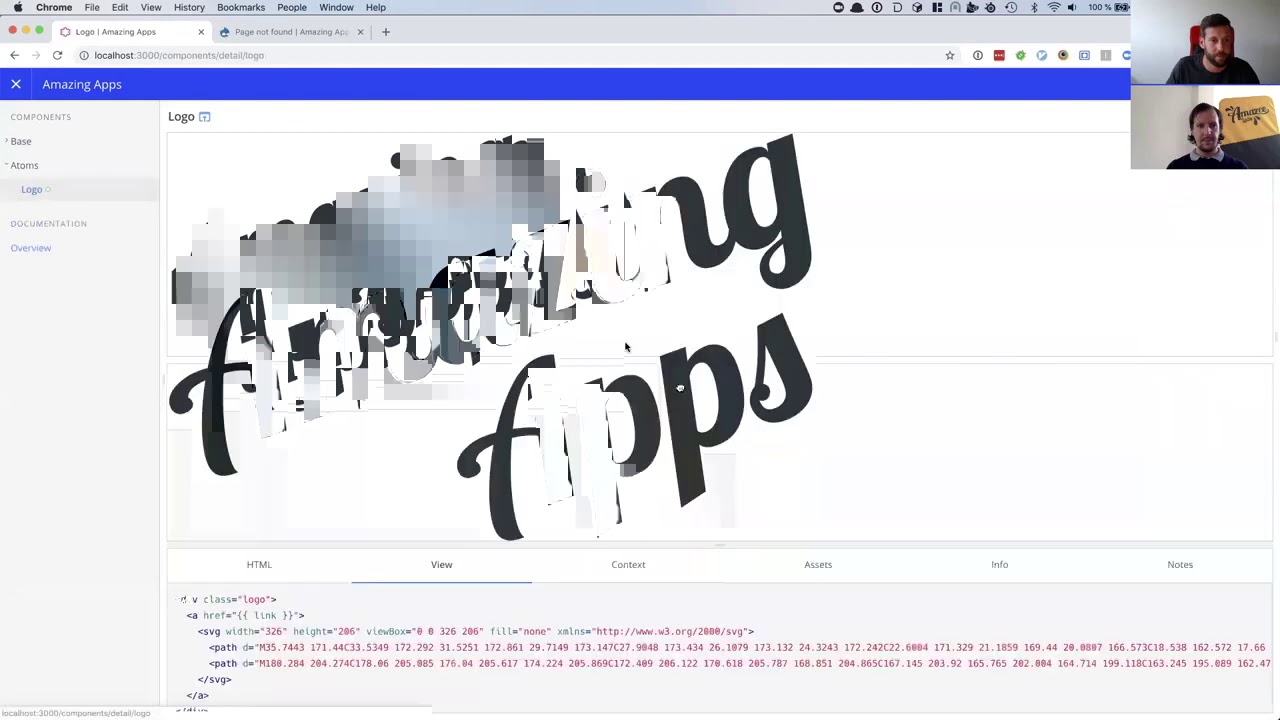Viewport: 1280px width, 720px height.
Task: Switch to the Info tab
Action: pyautogui.click(x=999, y=564)
